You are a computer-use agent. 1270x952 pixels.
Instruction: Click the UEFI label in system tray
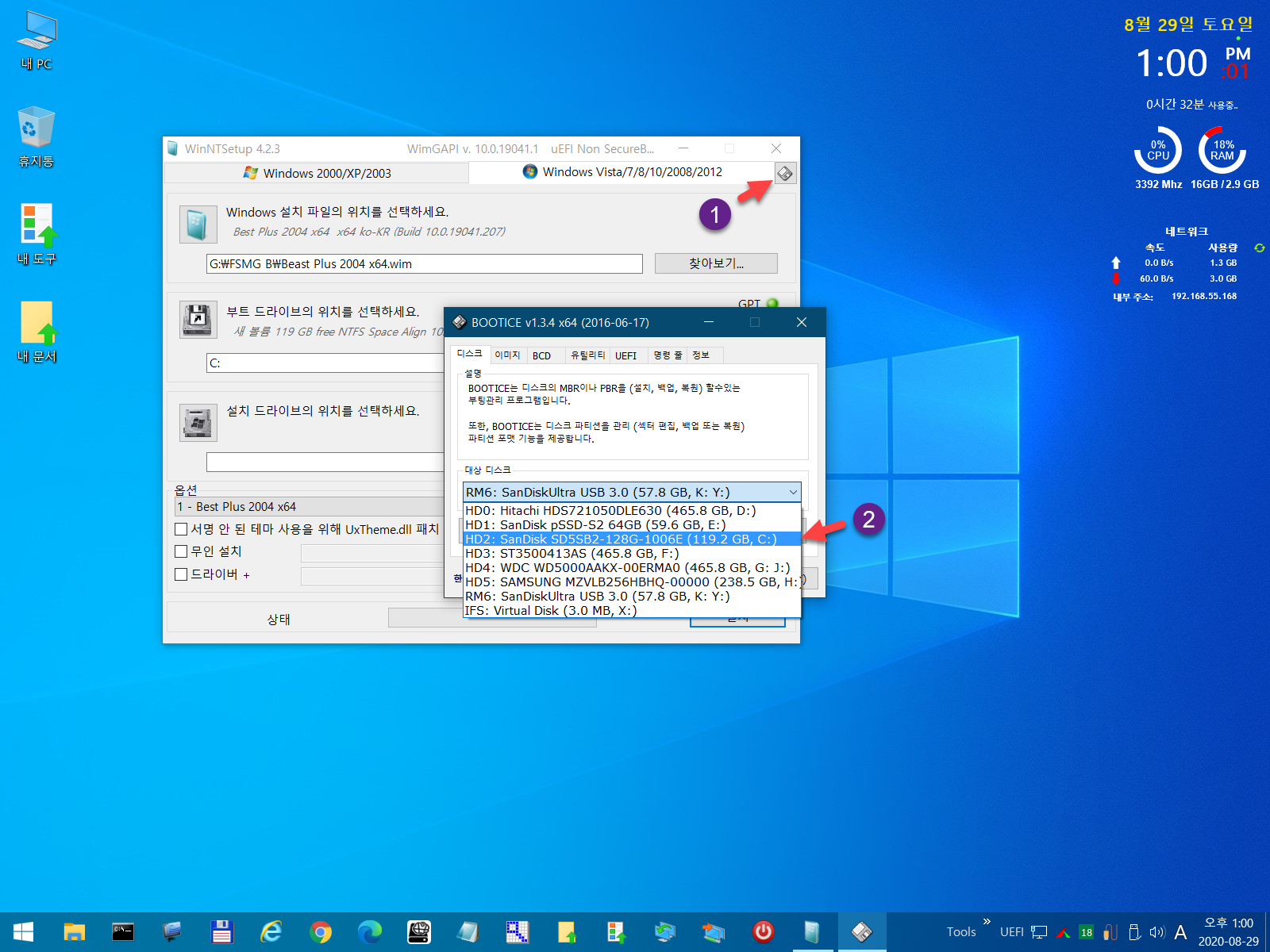(1012, 932)
